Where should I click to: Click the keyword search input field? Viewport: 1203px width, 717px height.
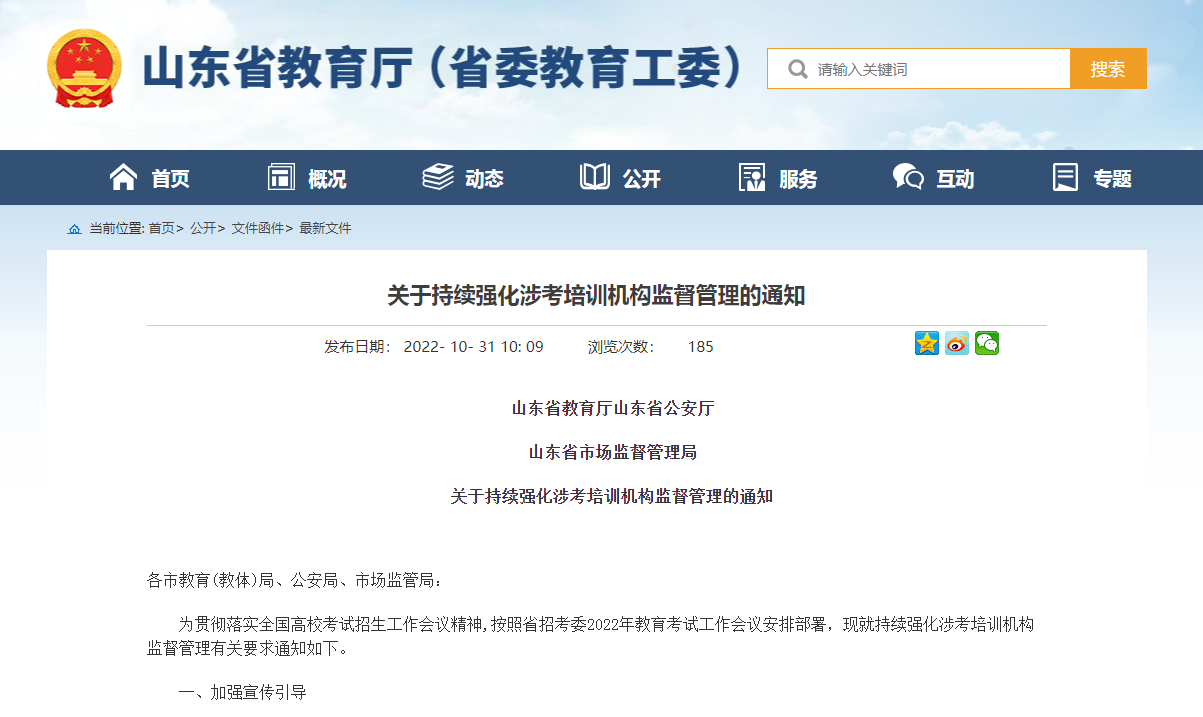935,69
